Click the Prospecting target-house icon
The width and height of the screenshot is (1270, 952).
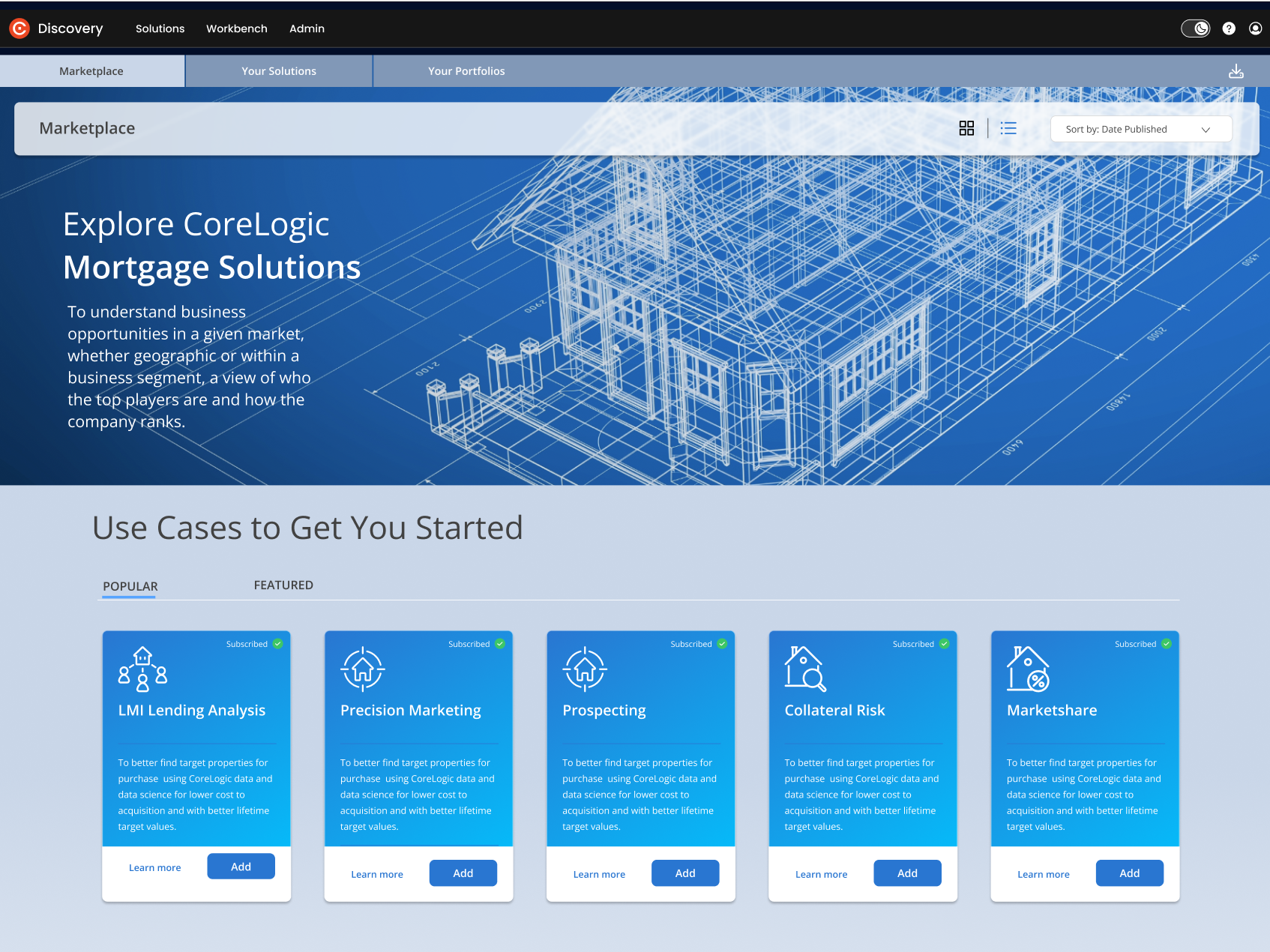585,669
